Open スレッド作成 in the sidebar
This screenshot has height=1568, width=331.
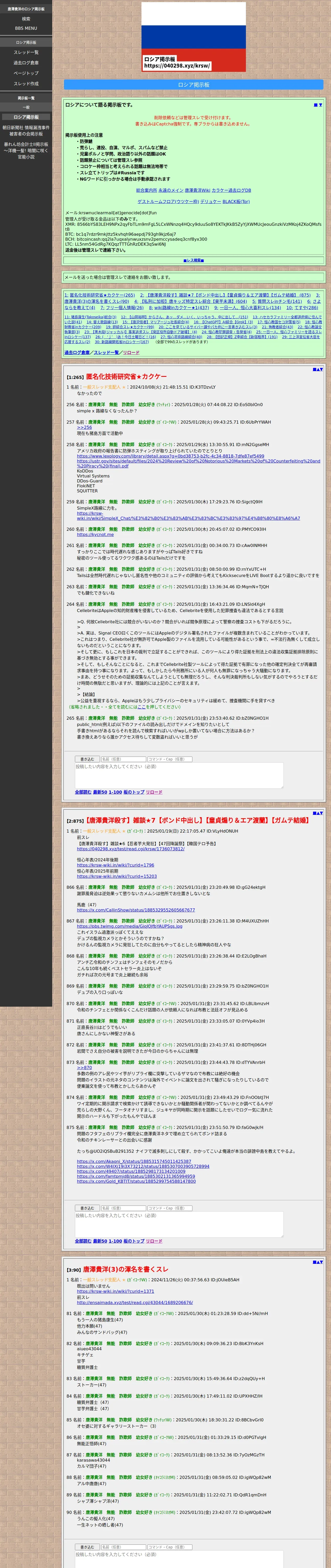[26, 83]
